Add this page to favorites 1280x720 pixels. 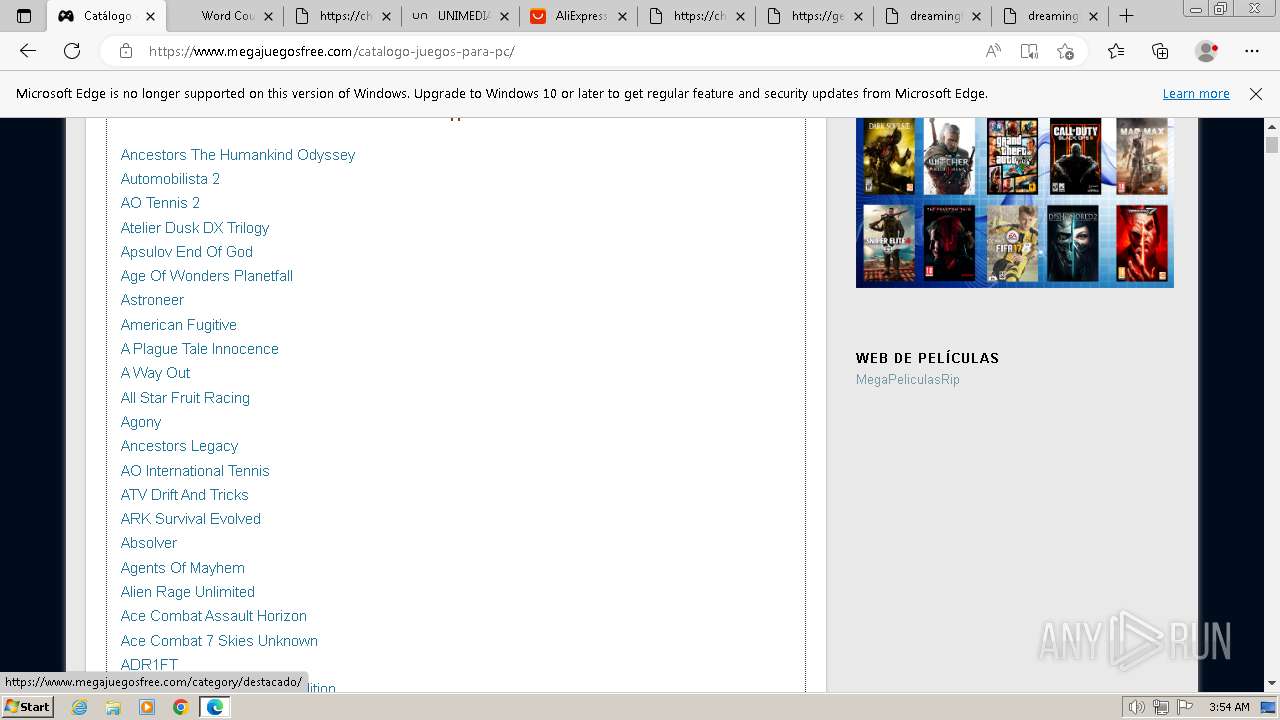(x=1065, y=51)
